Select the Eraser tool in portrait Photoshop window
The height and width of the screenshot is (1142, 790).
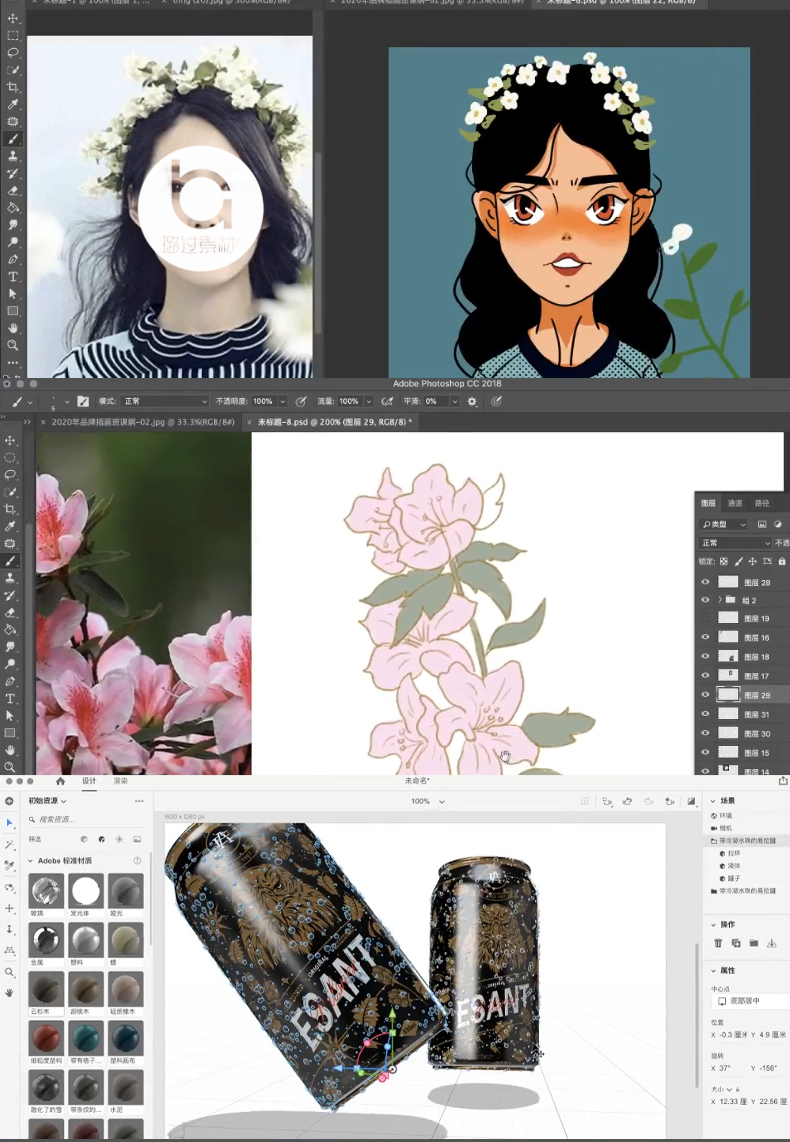coord(12,191)
